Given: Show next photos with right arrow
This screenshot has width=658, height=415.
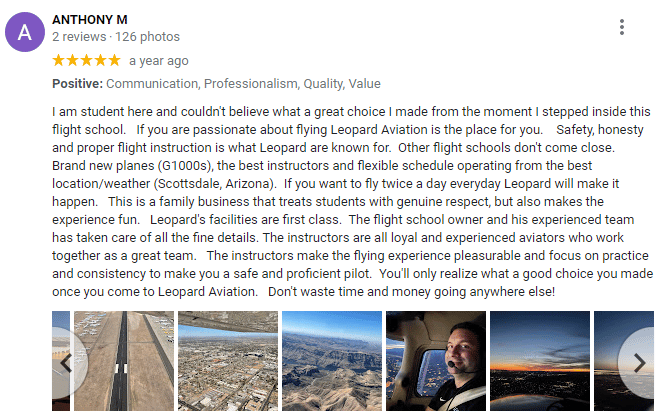Looking at the screenshot, I should [x=639, y=363].
